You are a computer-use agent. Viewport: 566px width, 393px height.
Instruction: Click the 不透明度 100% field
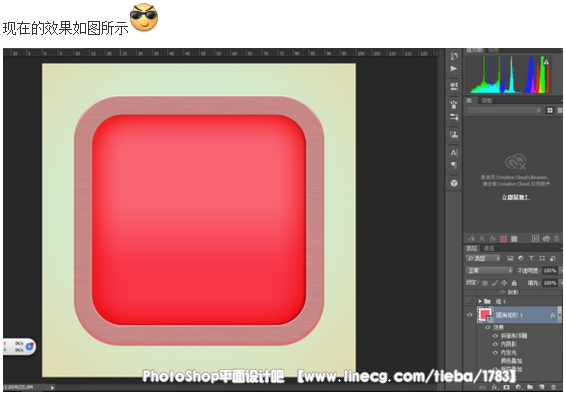(x=550, y=271)
